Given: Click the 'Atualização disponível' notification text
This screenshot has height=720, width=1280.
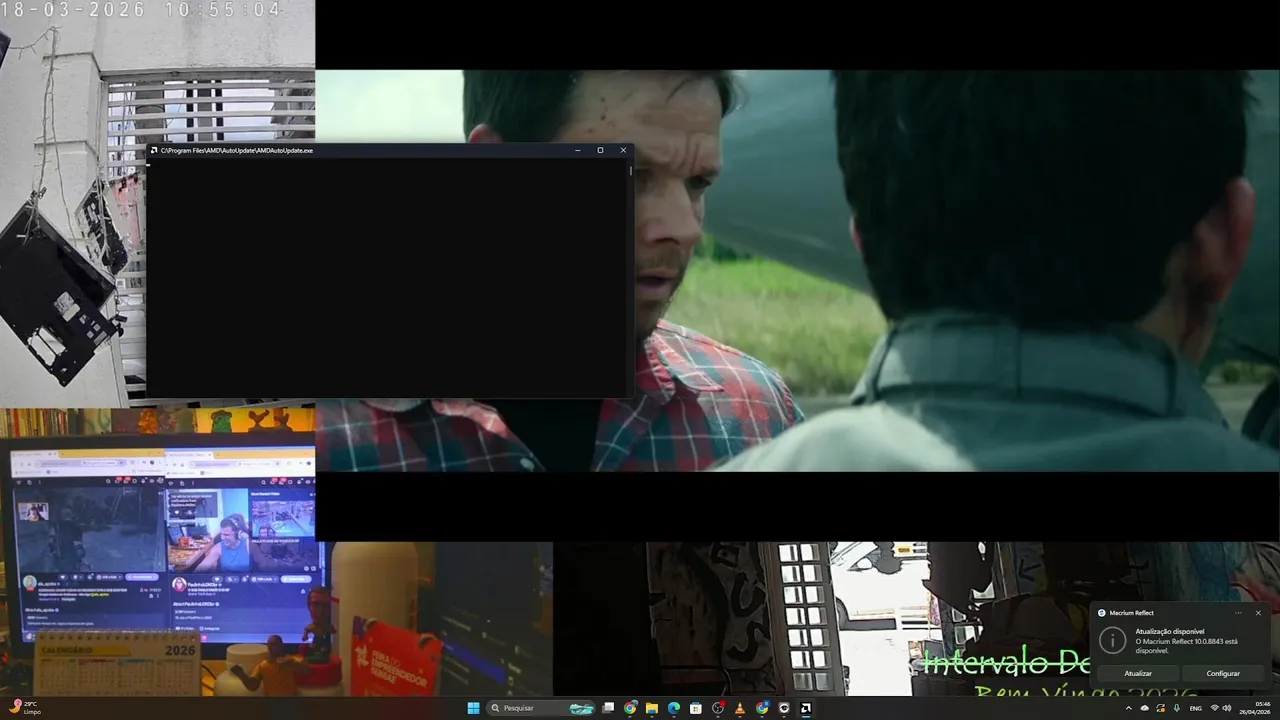Looking at the screenshot, I should point(1169,631).
